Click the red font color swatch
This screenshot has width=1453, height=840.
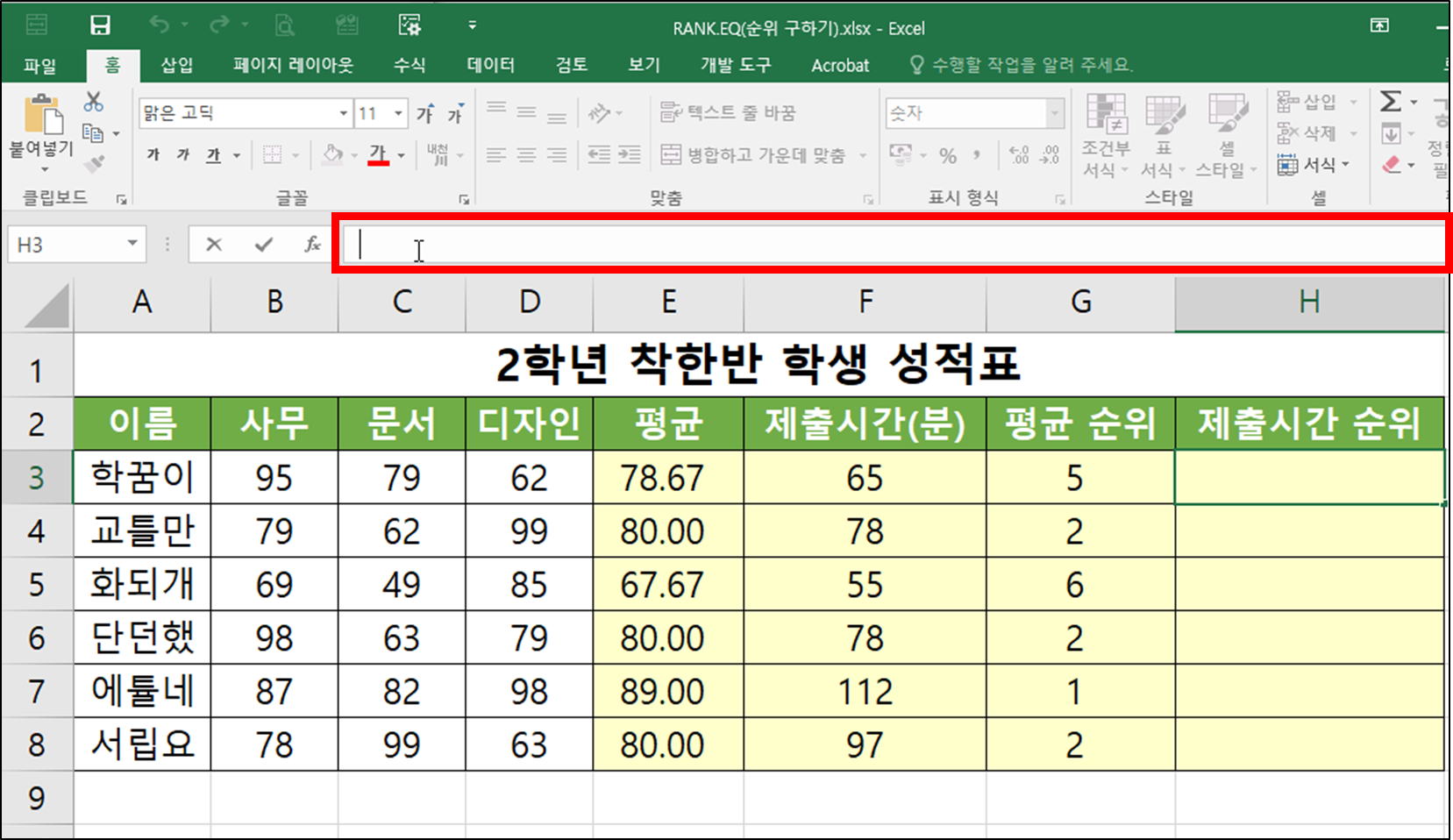[377, 165]
